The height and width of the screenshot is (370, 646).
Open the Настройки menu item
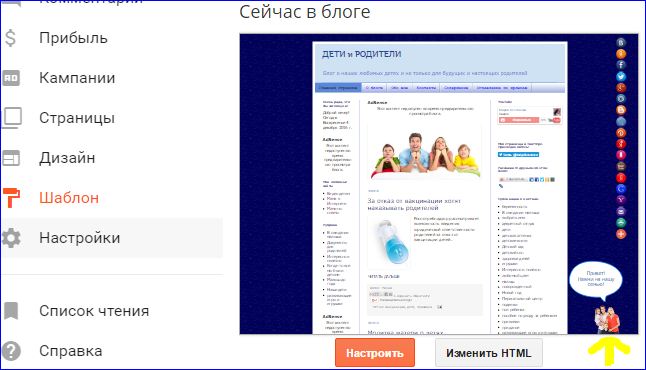[x=80, y=238]
